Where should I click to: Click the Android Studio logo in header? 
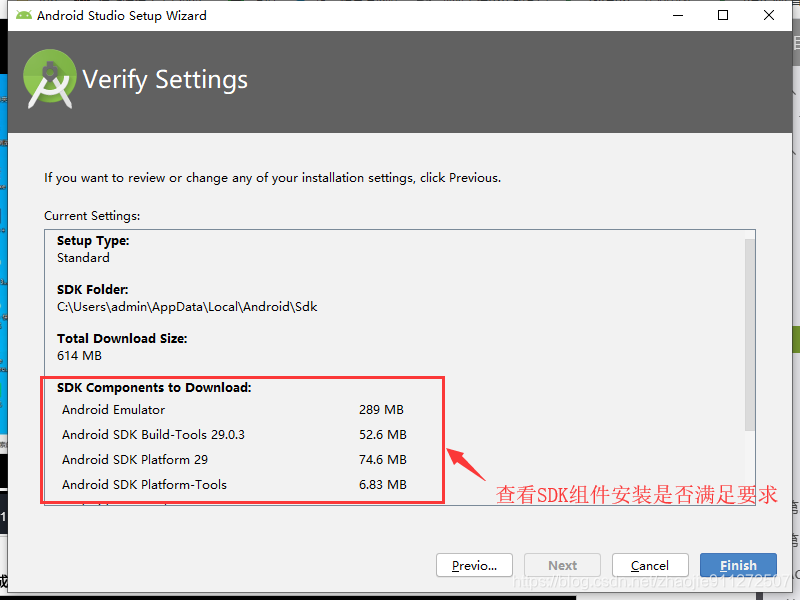(49, 79)
